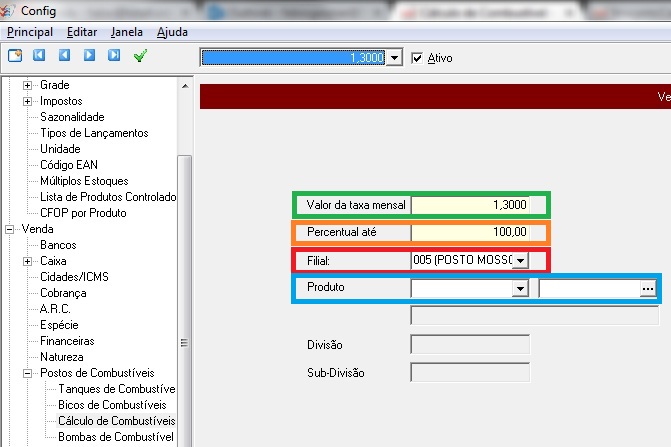This screenshot has height=447, width=671.
Task: Select Espécie tree item
Action: tap(59, 325)
